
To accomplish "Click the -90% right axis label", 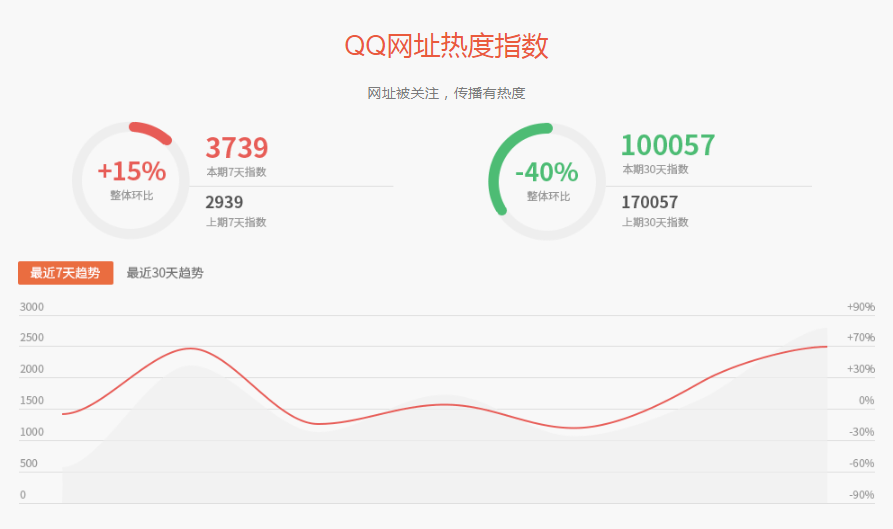I will click(862, 495).
